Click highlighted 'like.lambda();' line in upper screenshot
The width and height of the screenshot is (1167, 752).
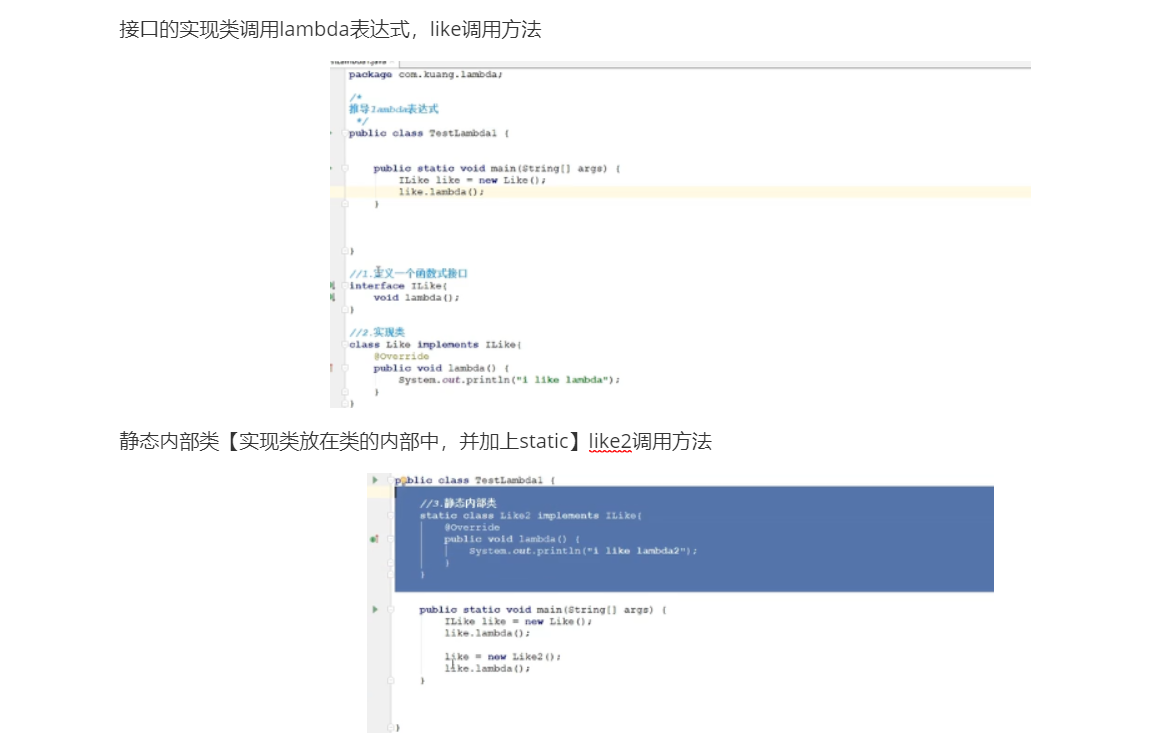click(441, 192)
